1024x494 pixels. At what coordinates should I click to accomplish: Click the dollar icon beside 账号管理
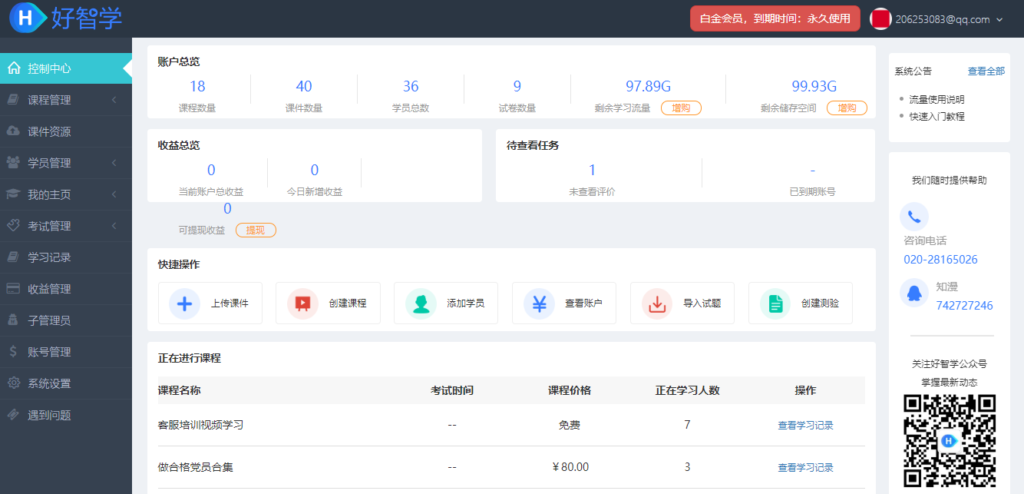click(x=12, y=352)
